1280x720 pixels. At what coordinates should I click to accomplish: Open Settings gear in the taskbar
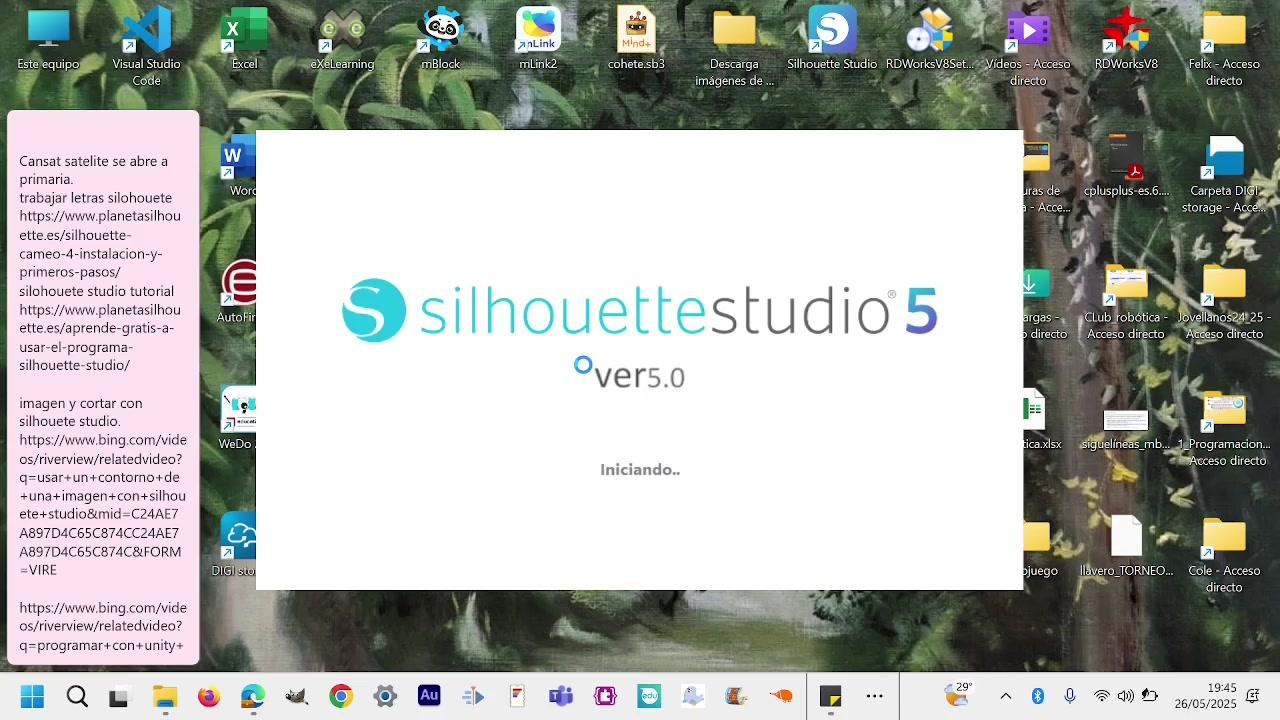385,696
